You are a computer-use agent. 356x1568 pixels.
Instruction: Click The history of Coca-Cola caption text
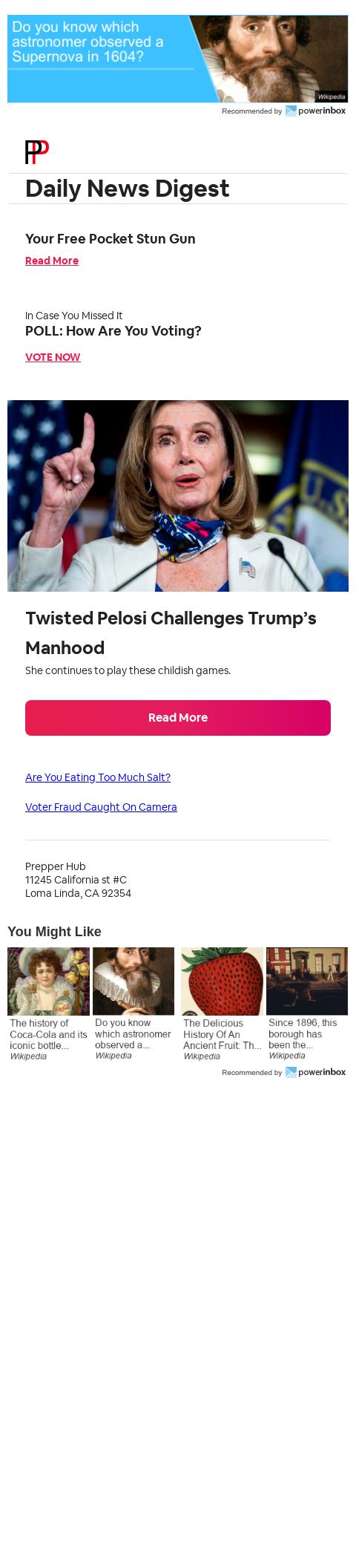tap(48, 1034)
